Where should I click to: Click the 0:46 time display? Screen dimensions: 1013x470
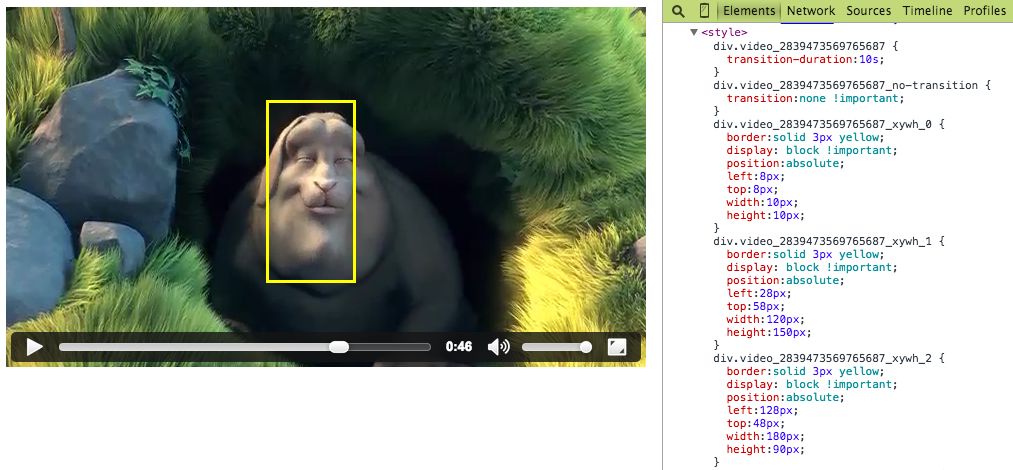(x=459, y=347)
